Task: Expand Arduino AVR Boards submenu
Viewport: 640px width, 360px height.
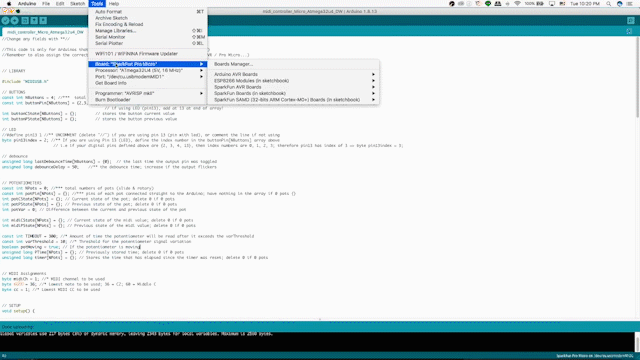Action: tap(293, 74)
